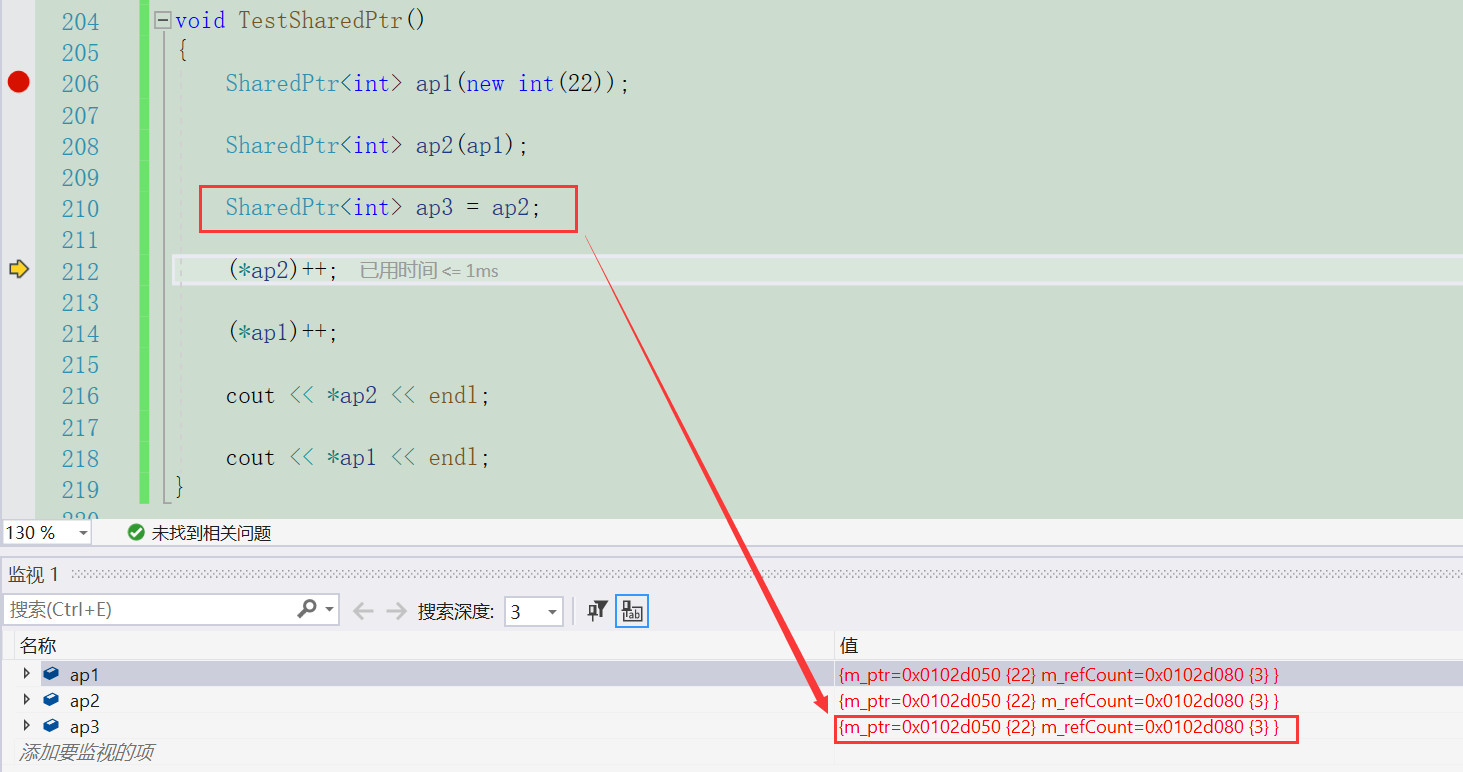The width and height of the screenshot is (1463, 772).
Task: Click the value cell of the ap1 row
Action: coord(1148,675)
